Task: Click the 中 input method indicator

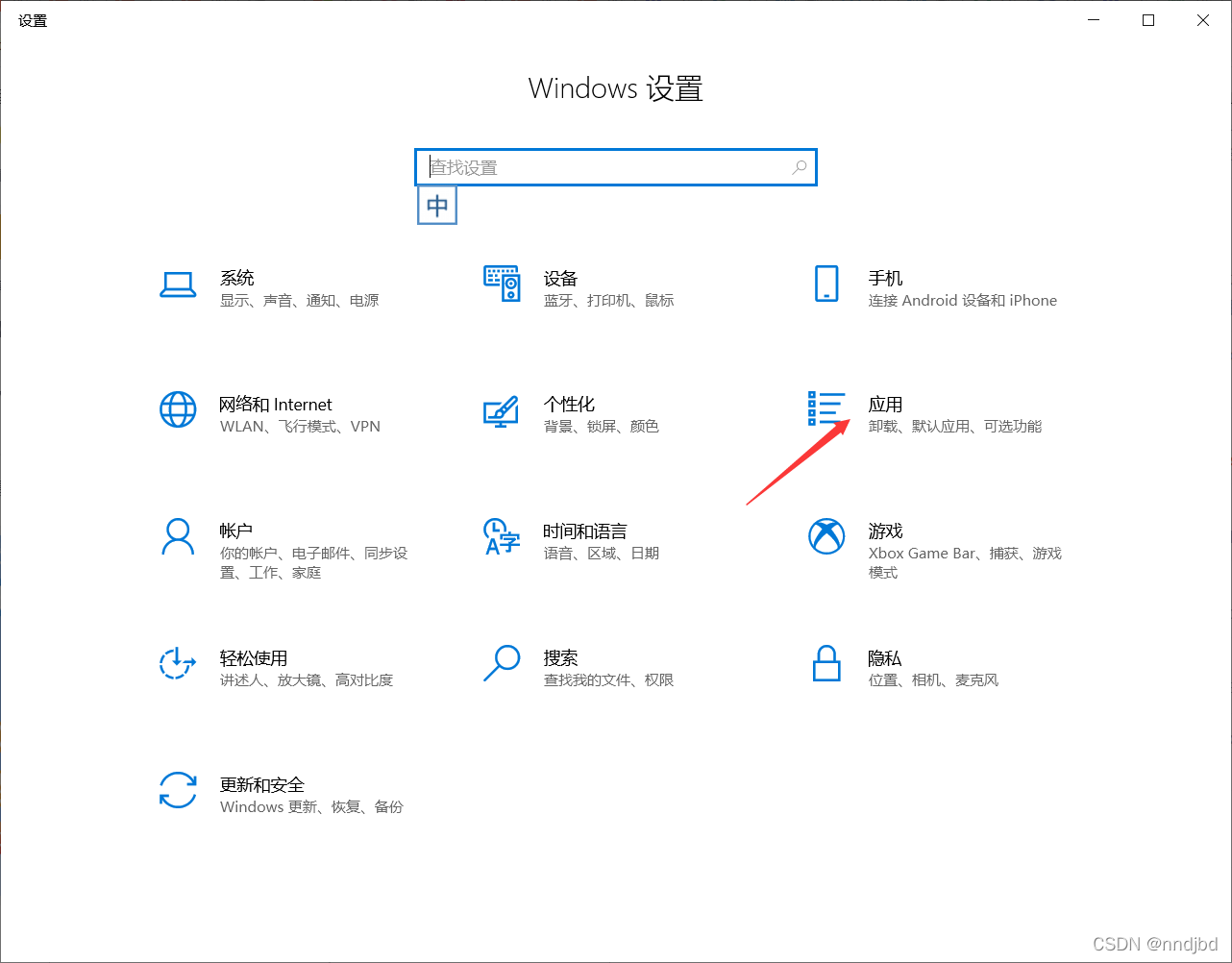Action: 437,206
